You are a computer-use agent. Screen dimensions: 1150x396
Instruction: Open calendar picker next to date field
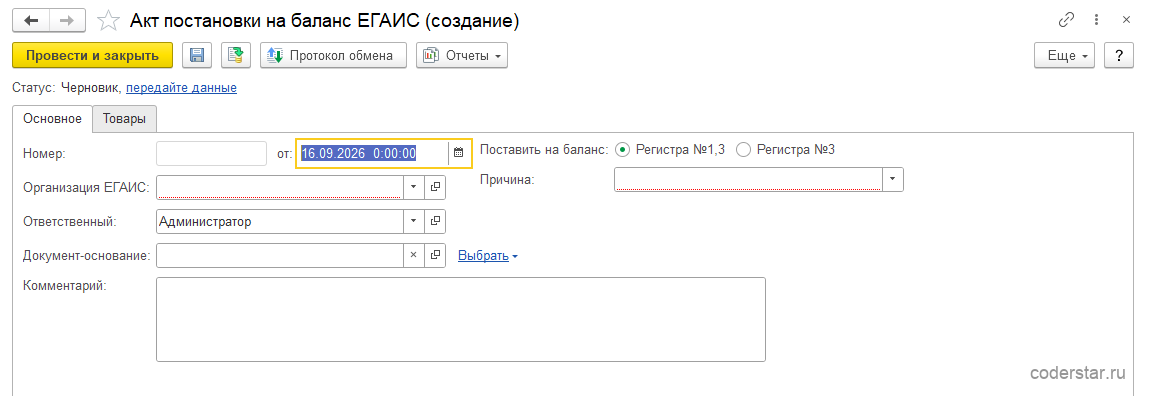click(458, 153)
